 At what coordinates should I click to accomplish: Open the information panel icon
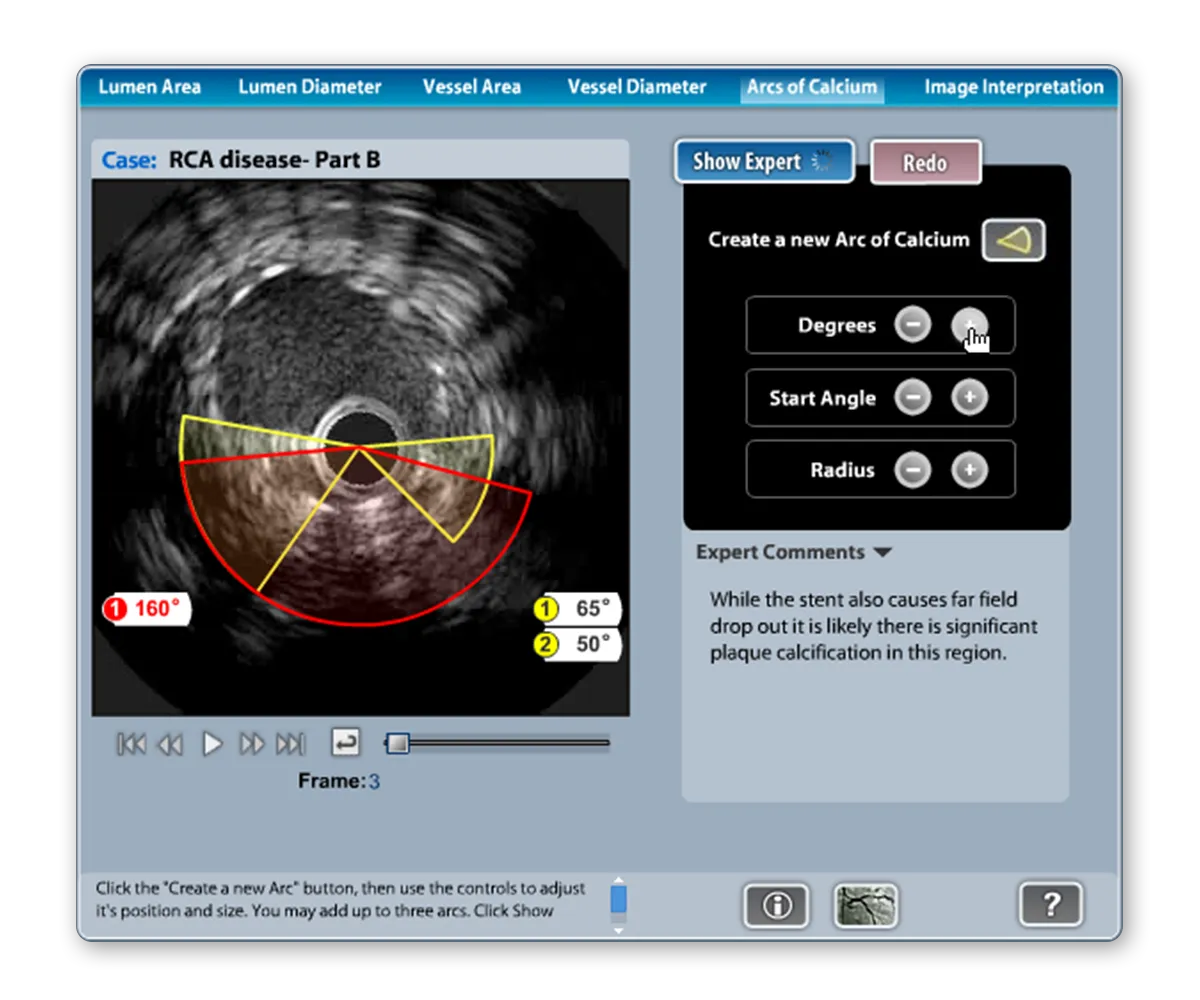(x=777, y=905)
